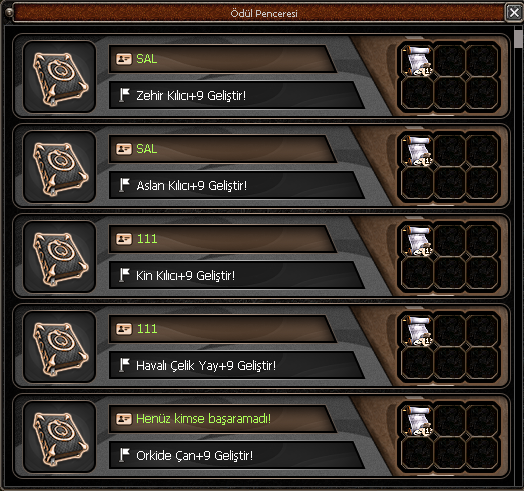Click the 'Kin Kılıcı+9 Geliştir!' mission label
The image size is (524, 491).
tap(185, 276)
